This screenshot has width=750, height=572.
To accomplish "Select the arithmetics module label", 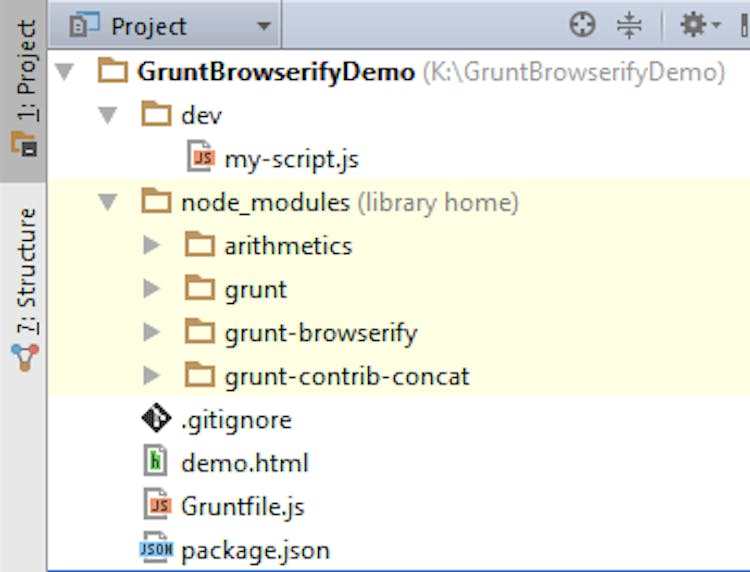I will tap(288, 246).
